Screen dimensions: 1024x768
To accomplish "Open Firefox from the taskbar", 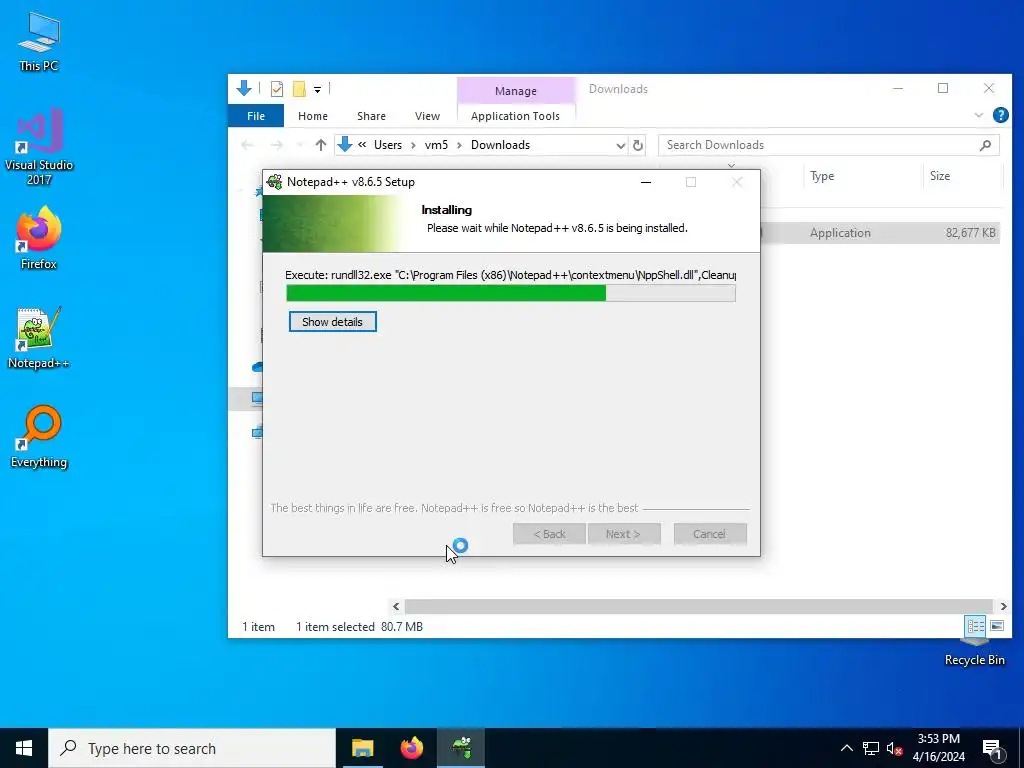I will 411,748.
